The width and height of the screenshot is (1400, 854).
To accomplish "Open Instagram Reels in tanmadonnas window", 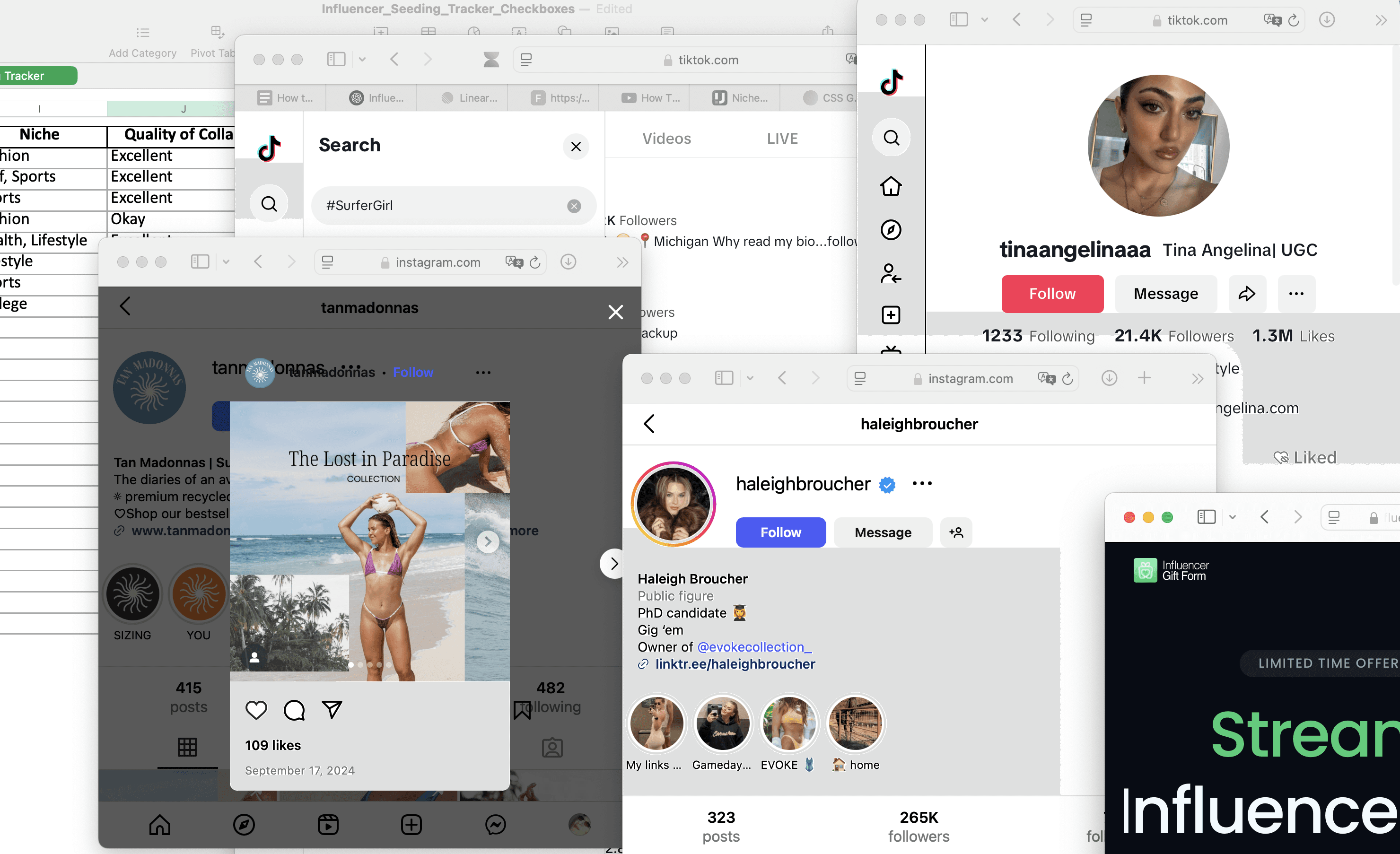I will 328,825.
